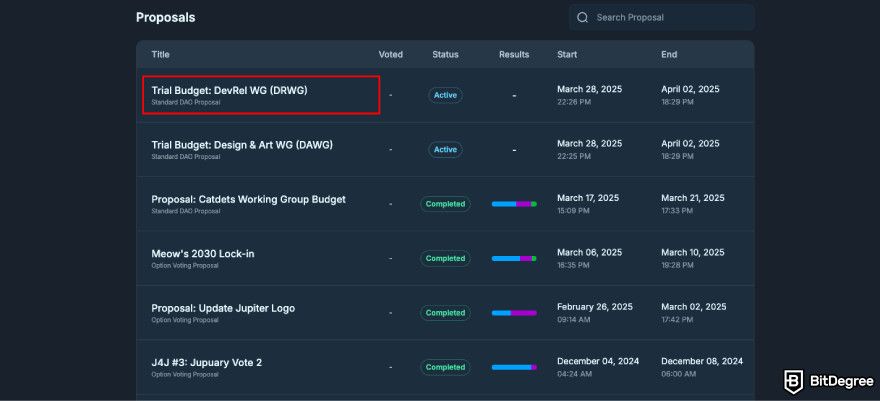Click end date March 02, 2025
880x401 pixels.
[693, 307]
